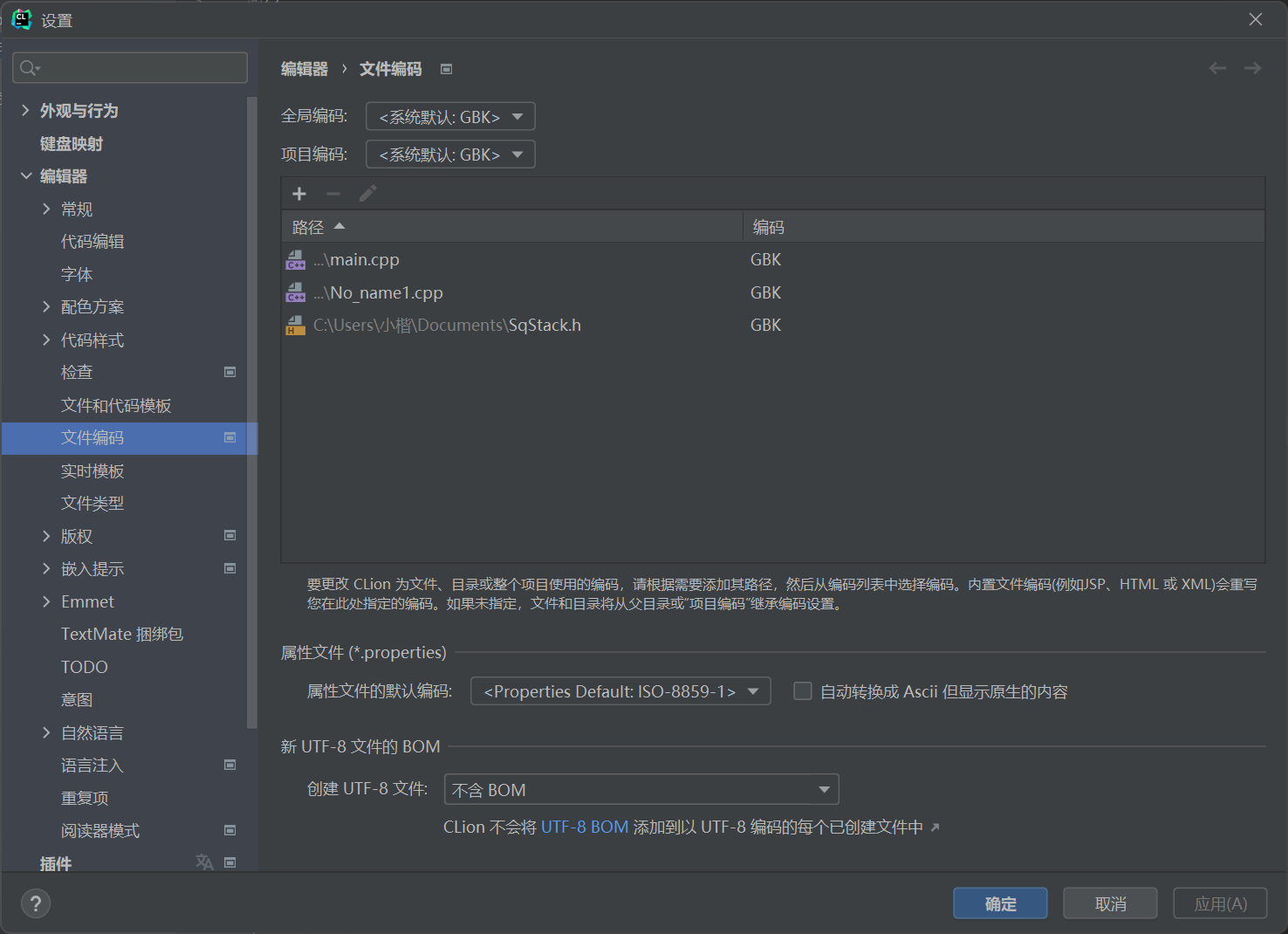The width and height of the screenshot is (1288, 934).
Task: Click the project-level icon beside 文件编码 breadcrumb
Action: (x=446, y=69)
